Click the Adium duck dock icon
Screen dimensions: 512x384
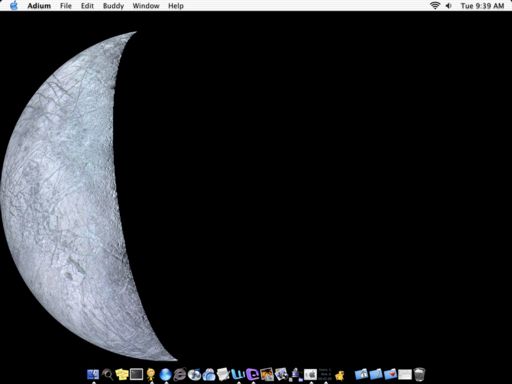tap(340, 375)
